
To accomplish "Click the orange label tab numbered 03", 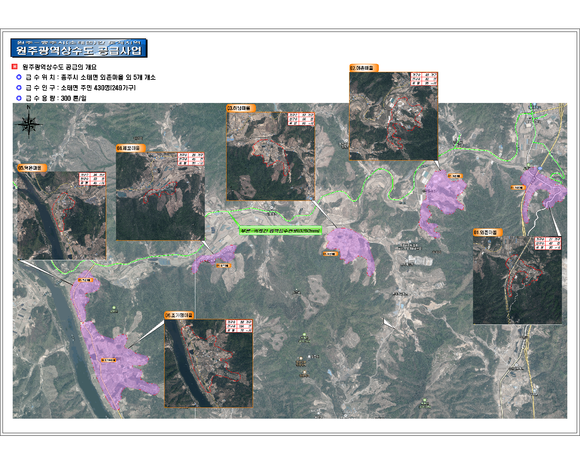I will click(x=241, y=108).
